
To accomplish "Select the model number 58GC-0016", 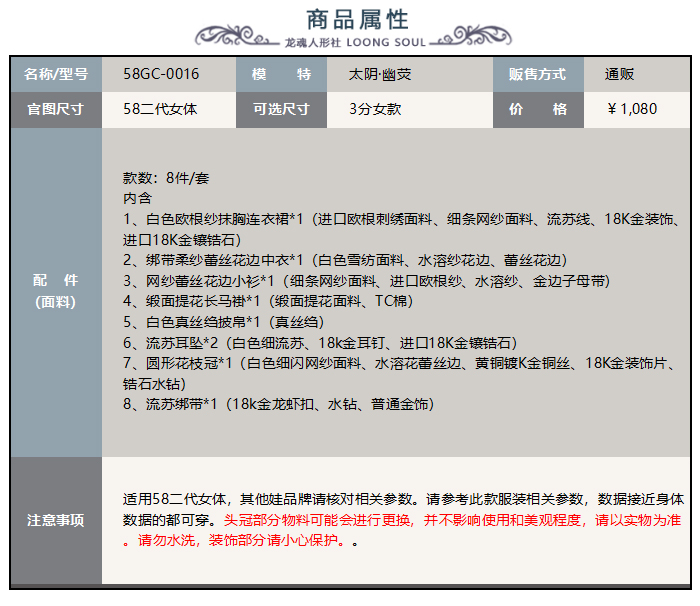I will (161, 74).
